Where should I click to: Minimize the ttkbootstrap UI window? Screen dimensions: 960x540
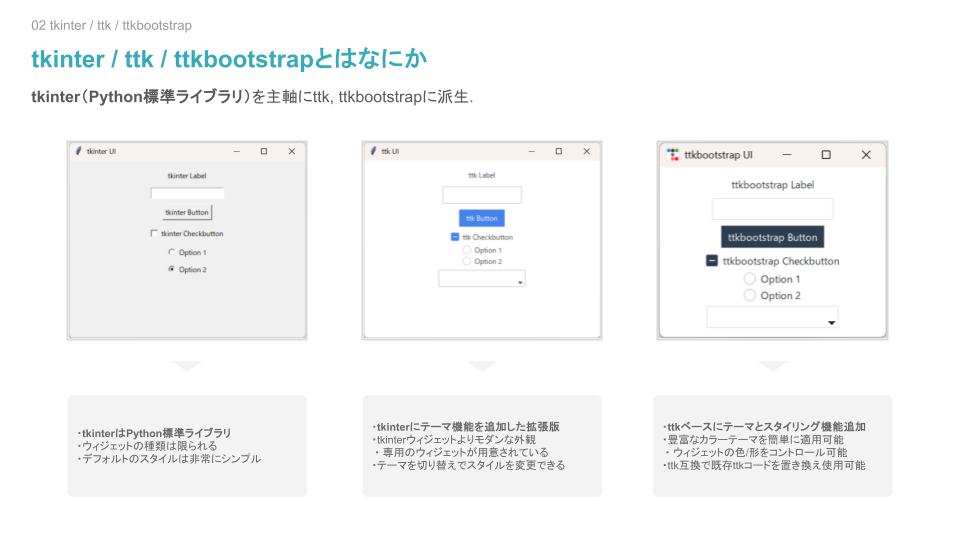click(787, 155)
